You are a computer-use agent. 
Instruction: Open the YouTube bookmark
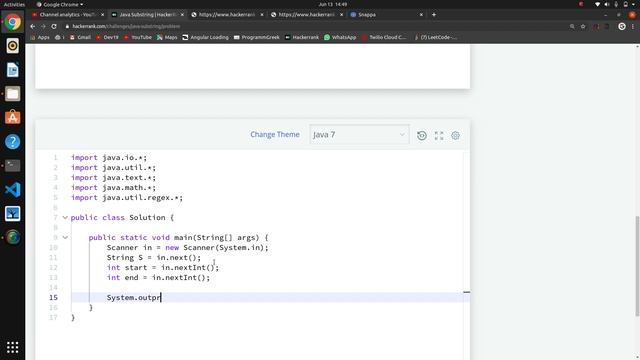(138, 37)
